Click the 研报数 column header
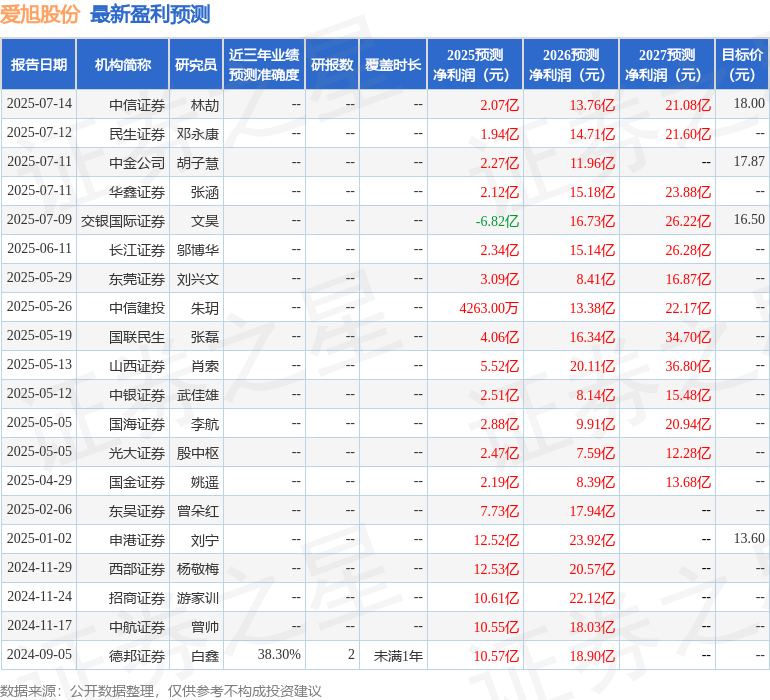770x700 pixels. click(332, 65)
